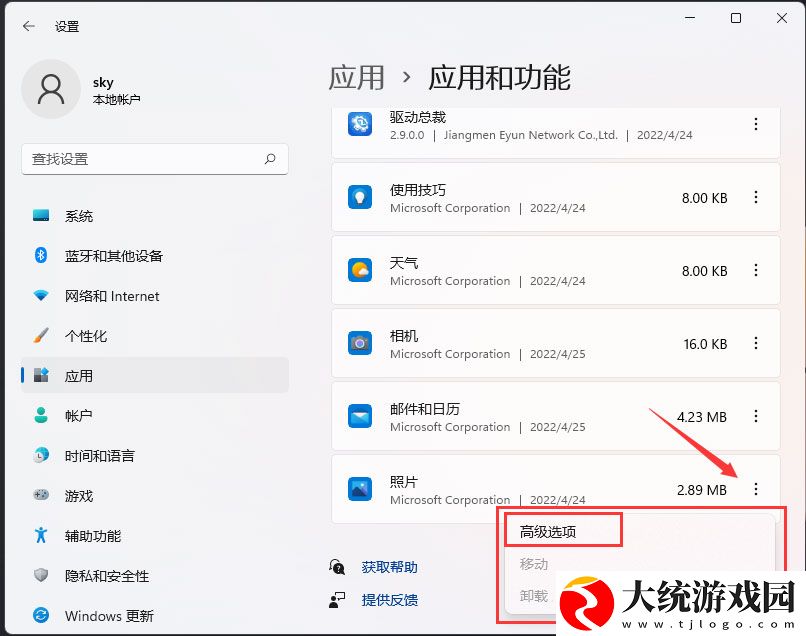The height and width of the screenshot is (636, 806).
Task: Open more options for 邮件和日历
Action: coord(756,416)
